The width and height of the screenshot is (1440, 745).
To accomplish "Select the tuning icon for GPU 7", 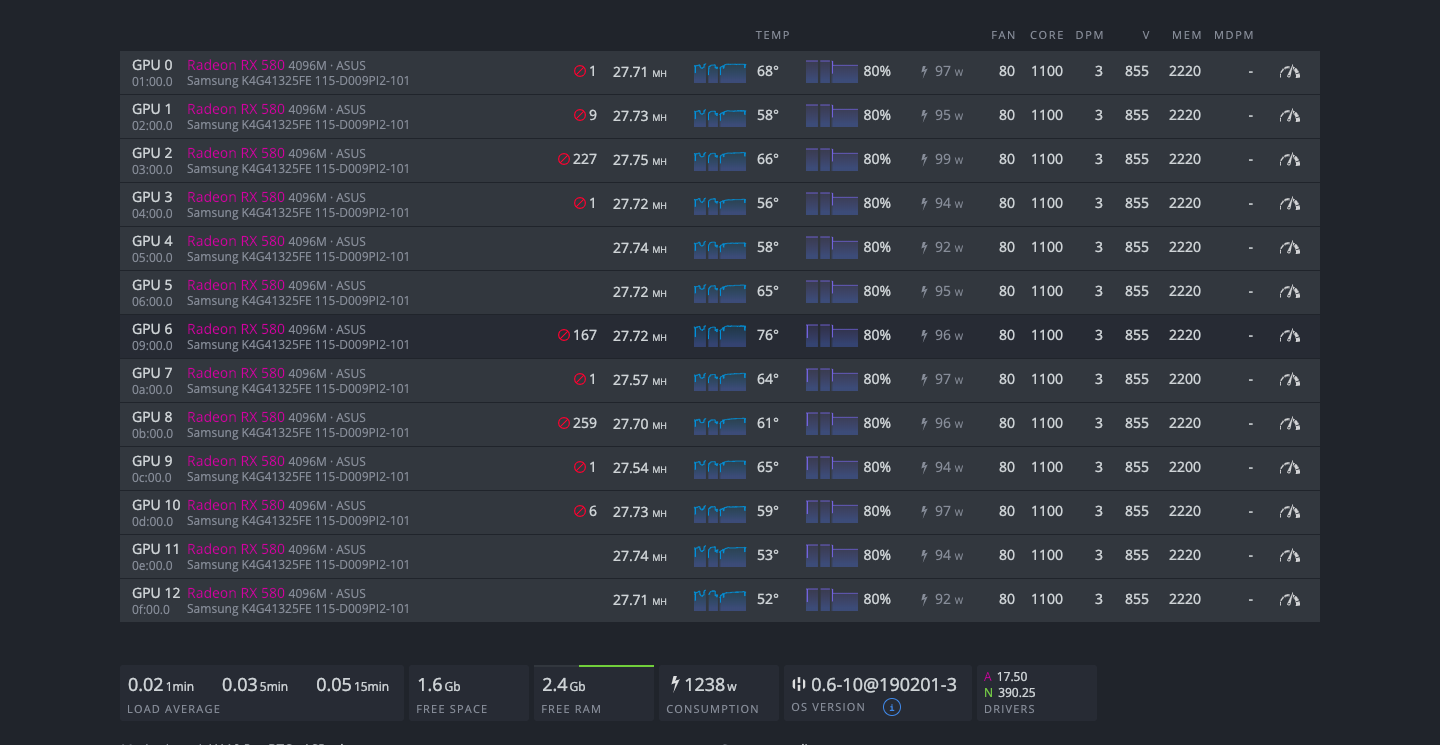I will (1290, 379).
